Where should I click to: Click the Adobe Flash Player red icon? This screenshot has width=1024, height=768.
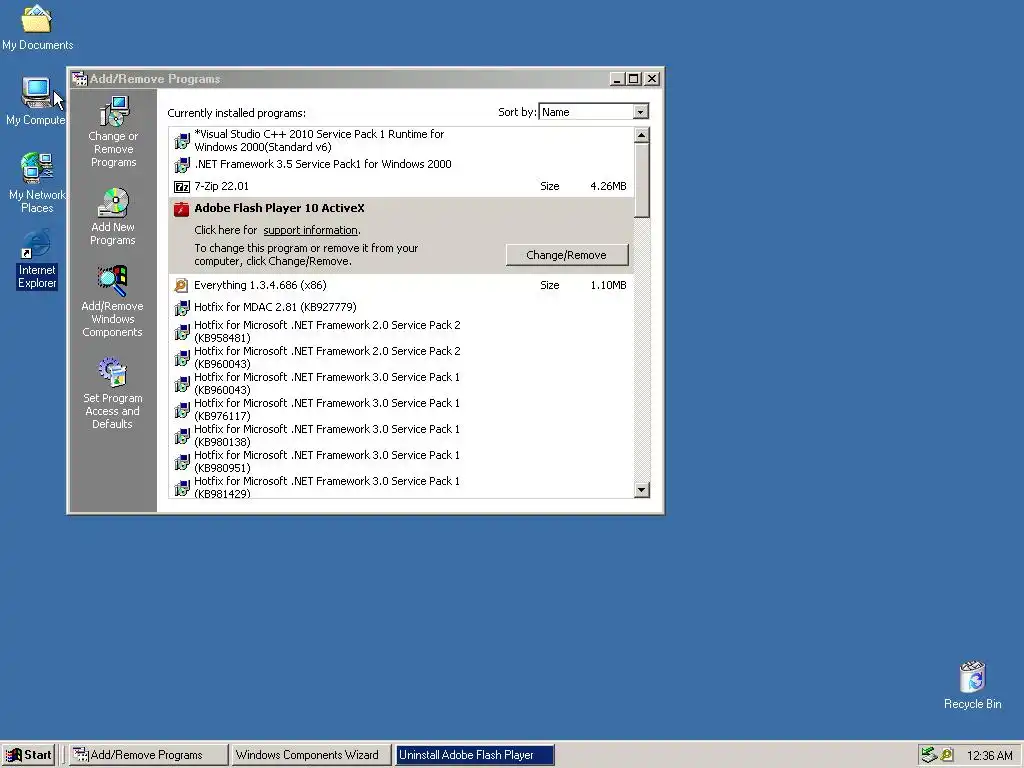(x=182, y=209)
